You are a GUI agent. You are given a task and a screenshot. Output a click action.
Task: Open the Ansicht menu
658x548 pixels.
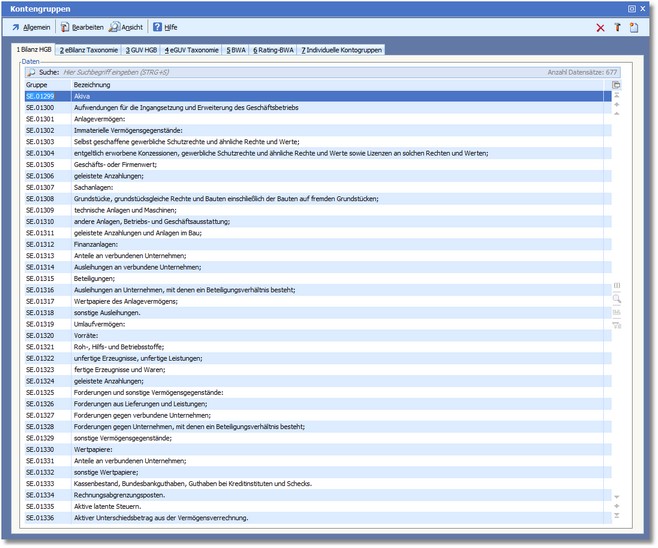128,27
